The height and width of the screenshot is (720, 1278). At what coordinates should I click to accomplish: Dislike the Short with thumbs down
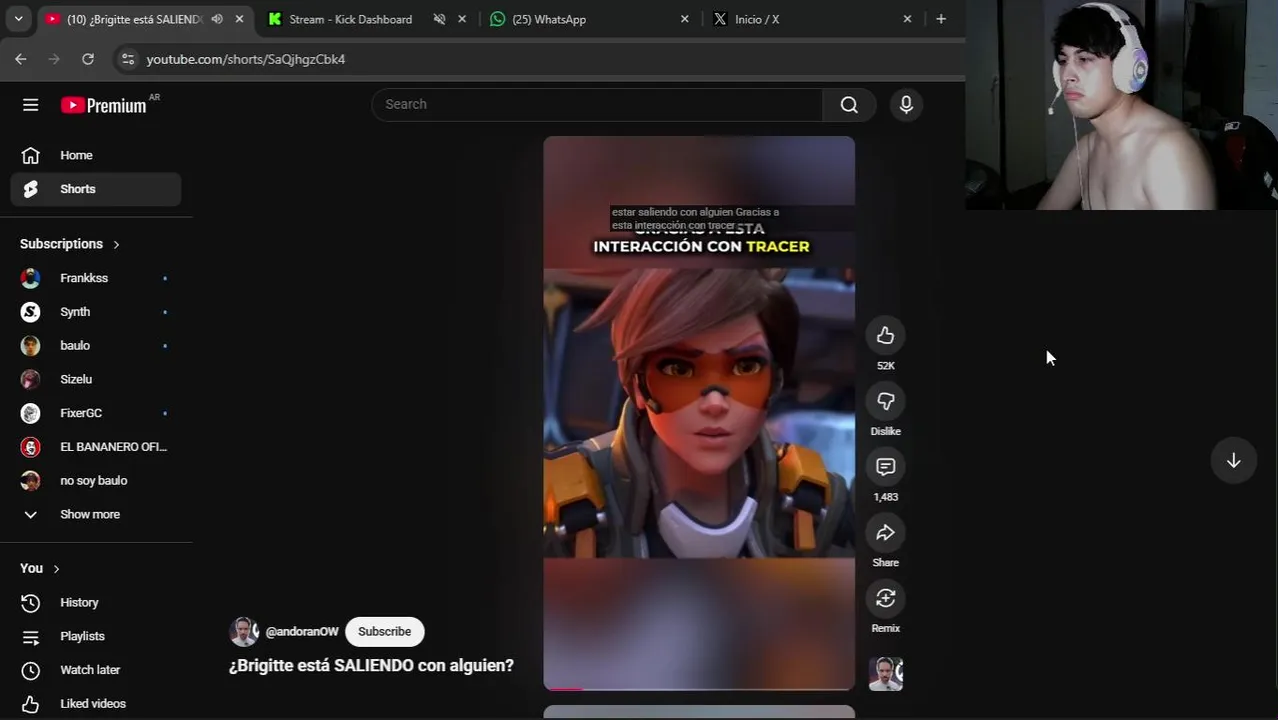tap(885, 402)
